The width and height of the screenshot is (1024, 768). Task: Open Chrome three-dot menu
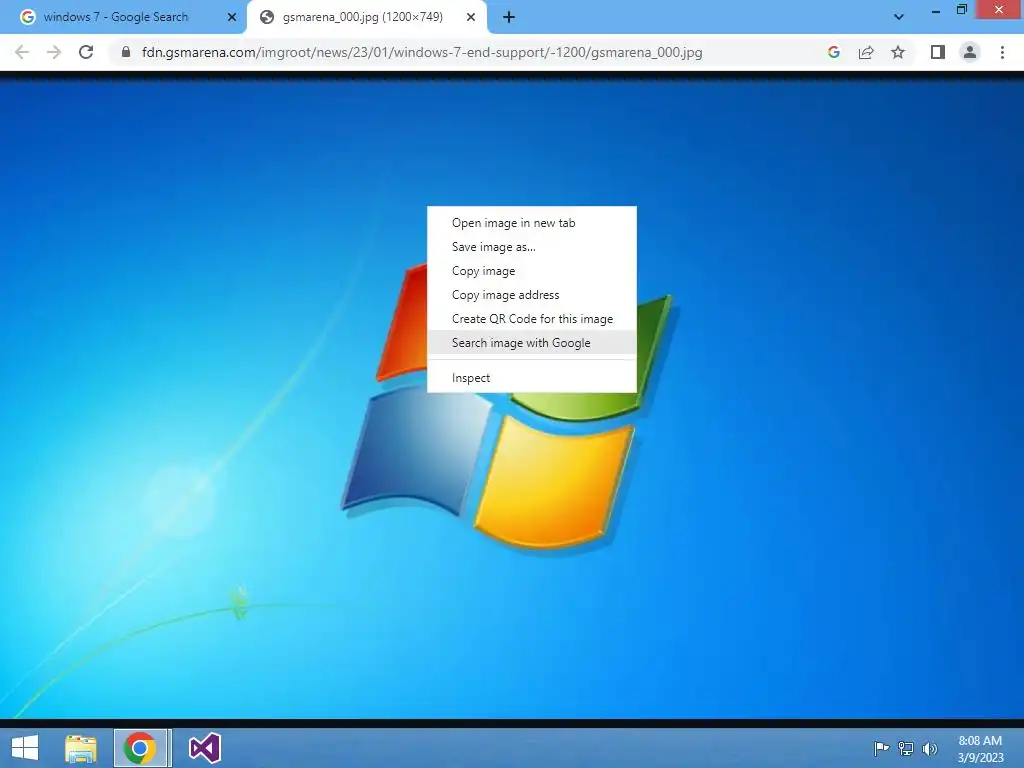(1002, 52)
